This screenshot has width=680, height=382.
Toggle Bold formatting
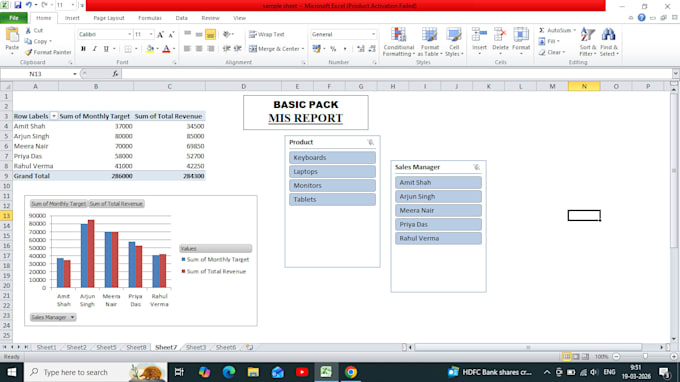[x=83, y=49]
